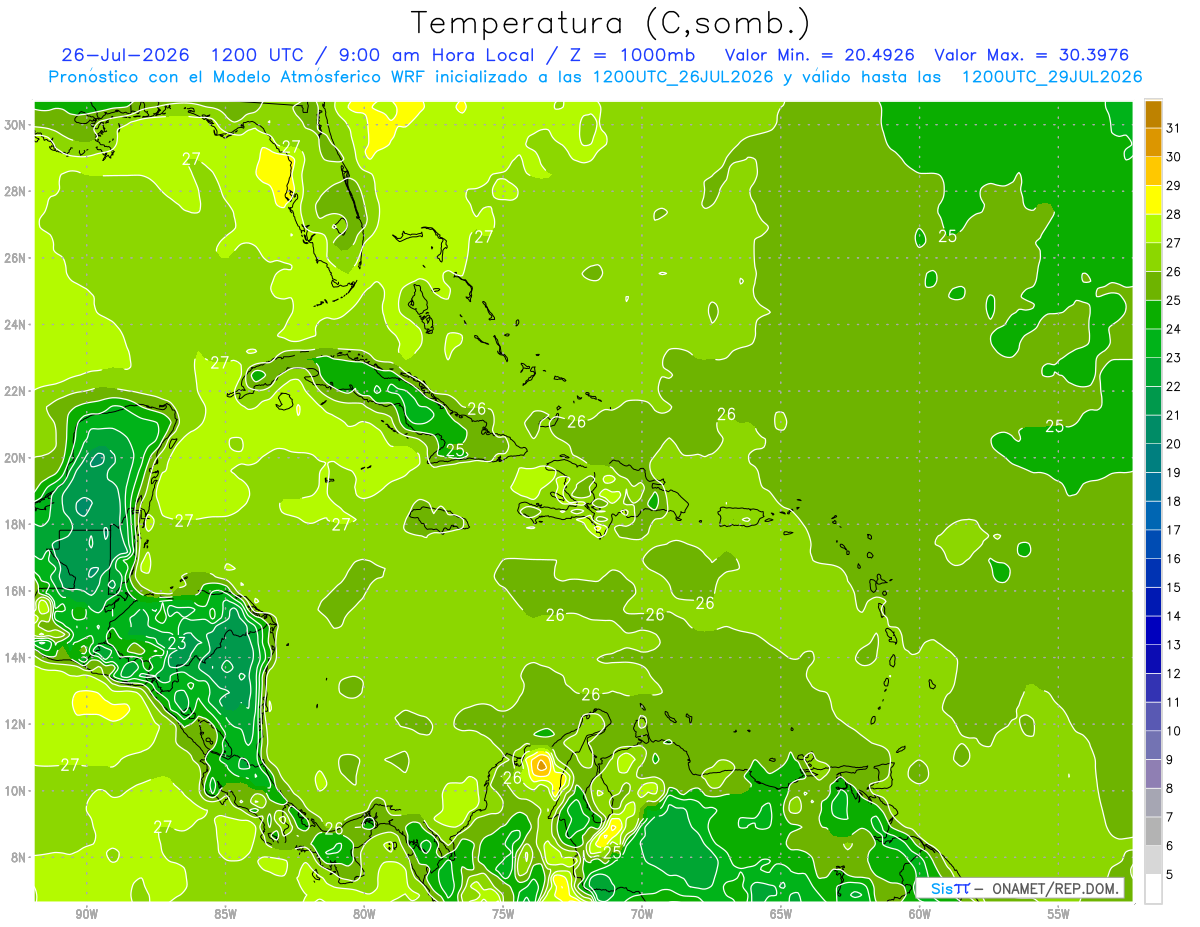
Task: Click the '19' legend value
Action: coord(1174,472)
